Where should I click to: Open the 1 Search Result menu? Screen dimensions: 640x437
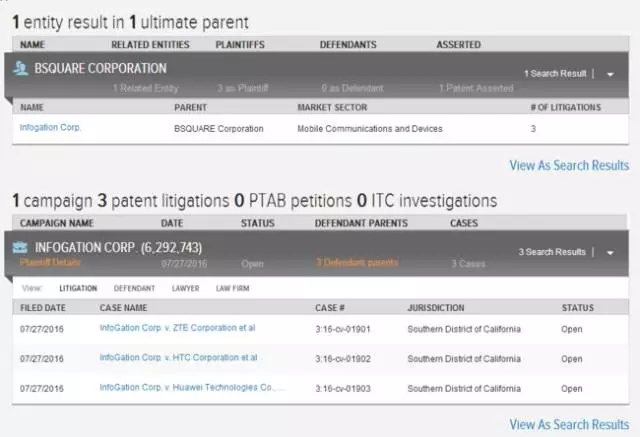click(555, 74)
